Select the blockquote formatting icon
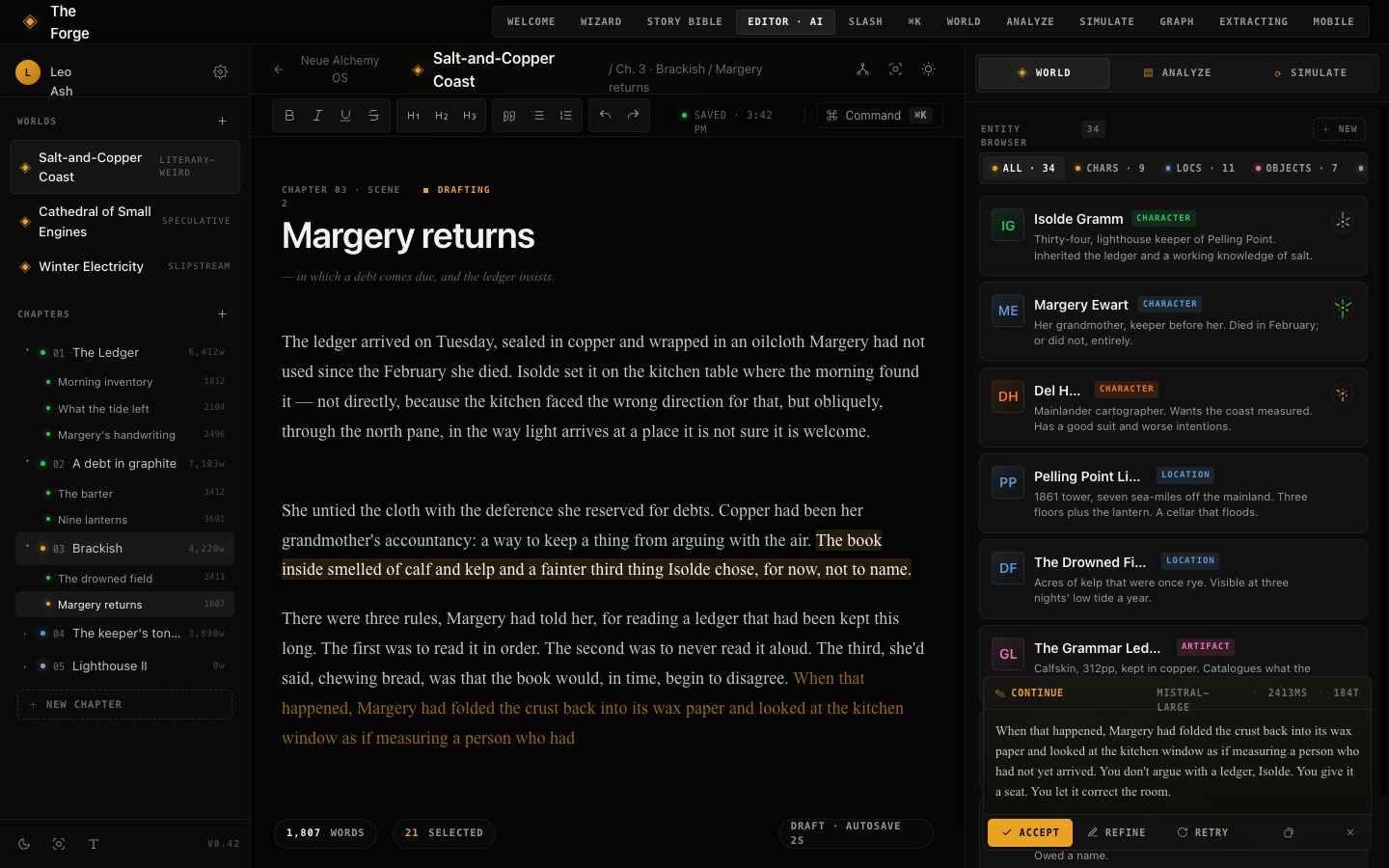This screenshot has width=1389, height=868. point(509,115)
